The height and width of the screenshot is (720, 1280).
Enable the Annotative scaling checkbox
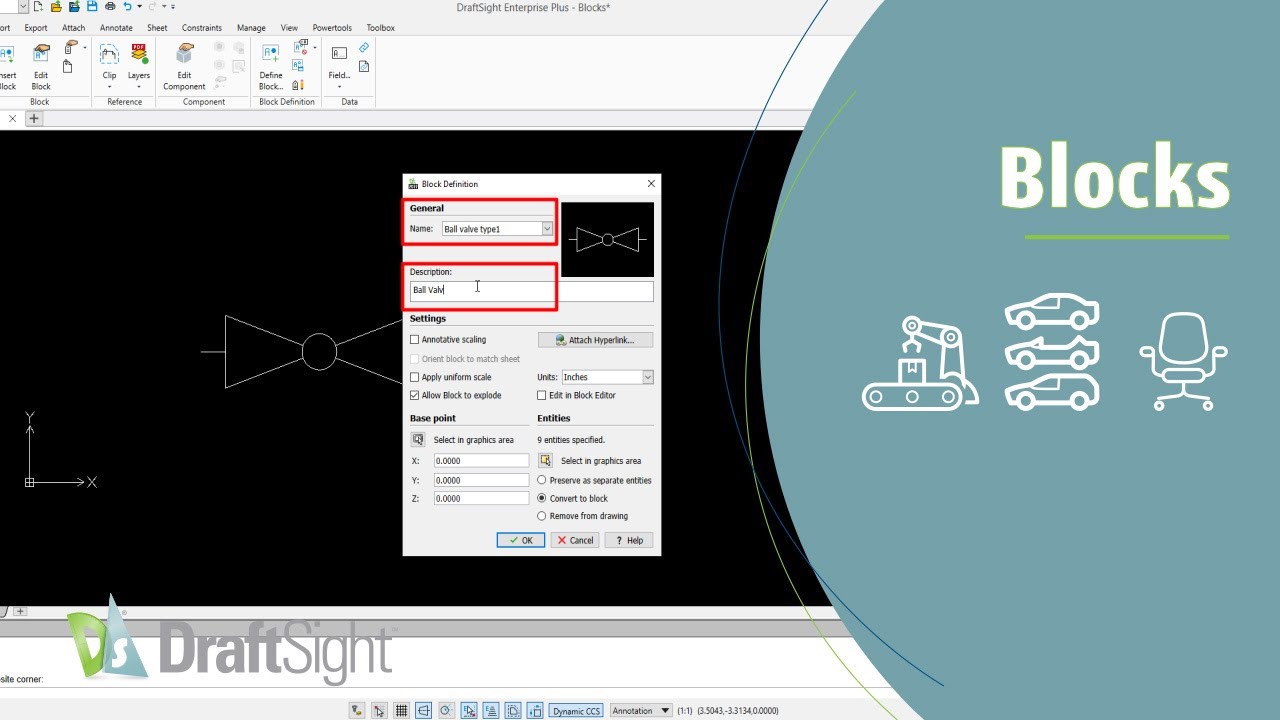point(415,340)
